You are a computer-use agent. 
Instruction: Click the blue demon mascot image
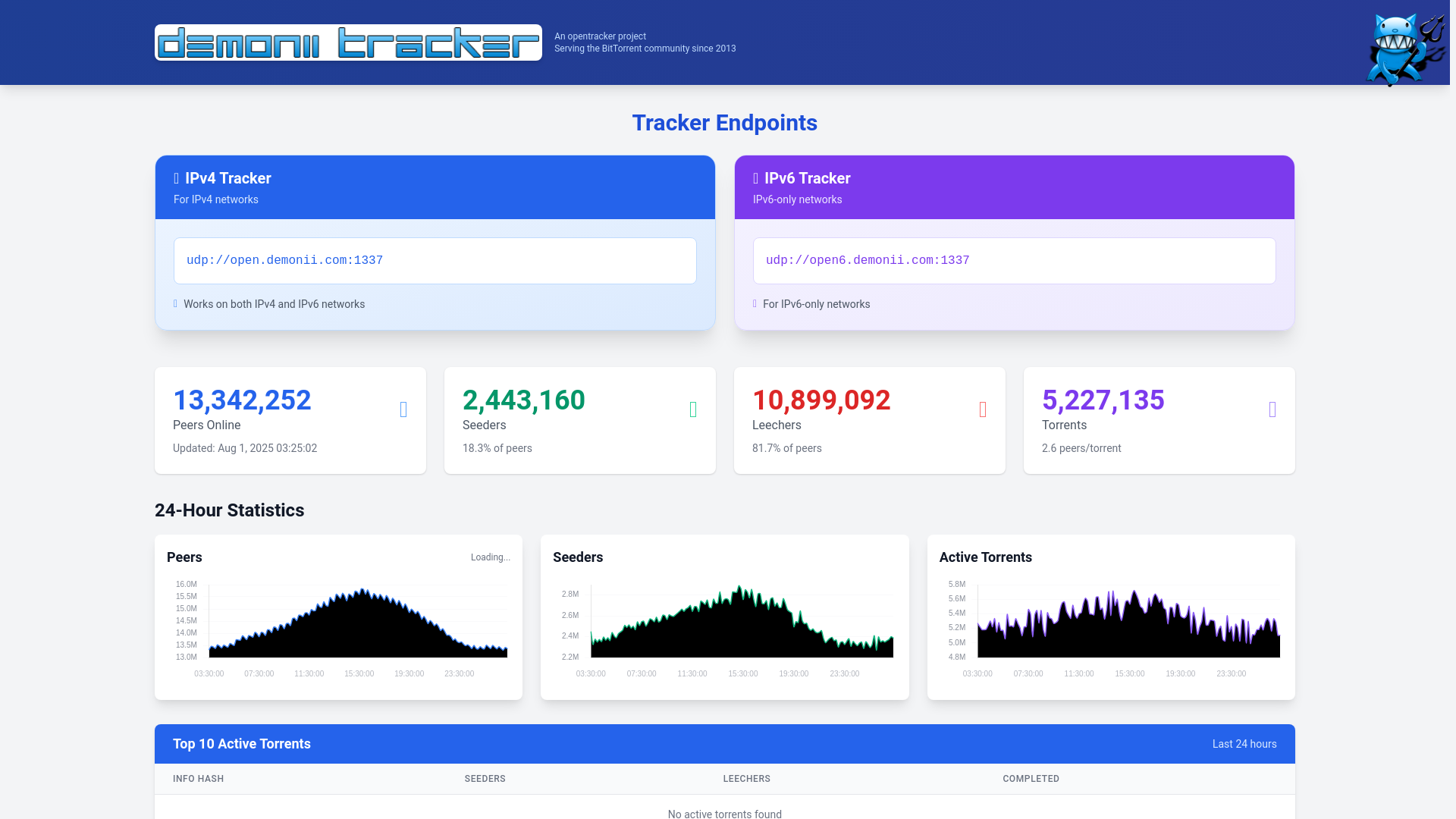click(x=1404, y=49)
